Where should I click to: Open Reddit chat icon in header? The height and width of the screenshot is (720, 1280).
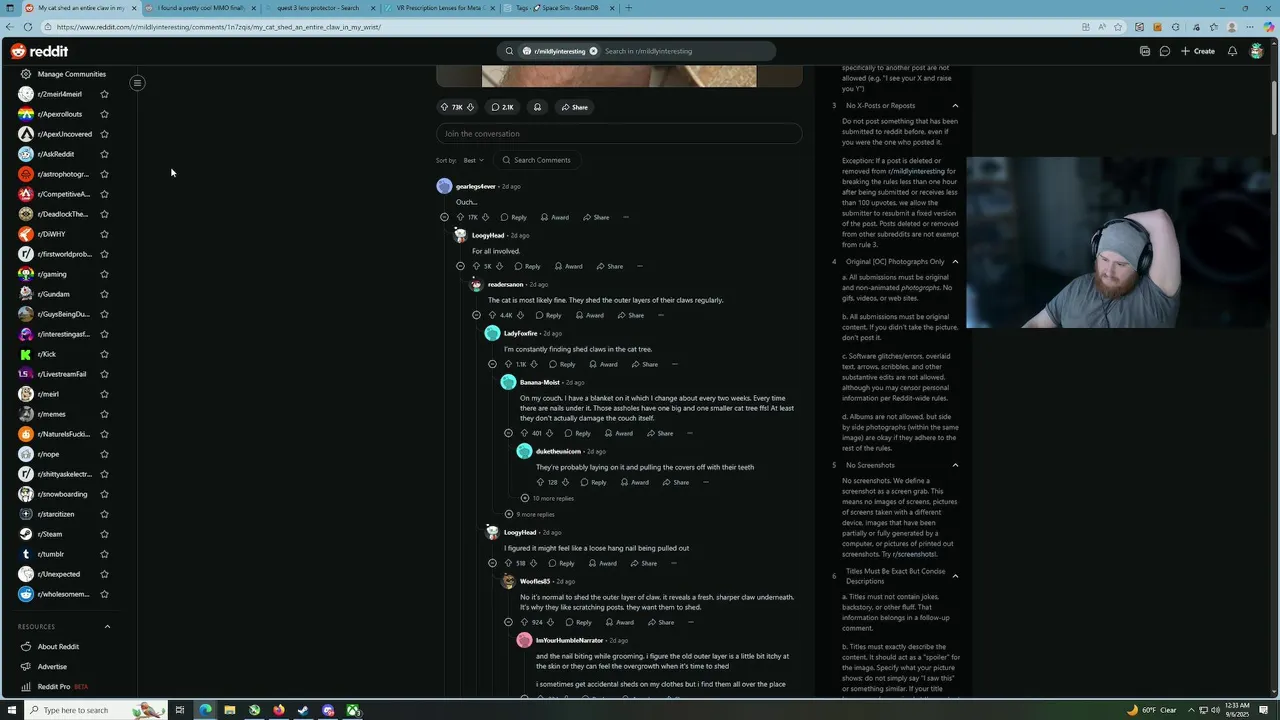point(1165,51)
